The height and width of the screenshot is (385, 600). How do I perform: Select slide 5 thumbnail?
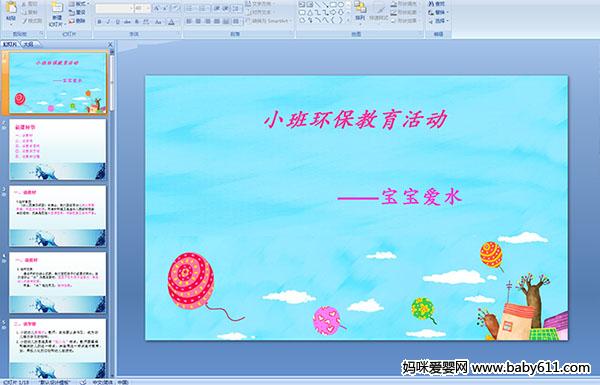[x=58, y=348]
